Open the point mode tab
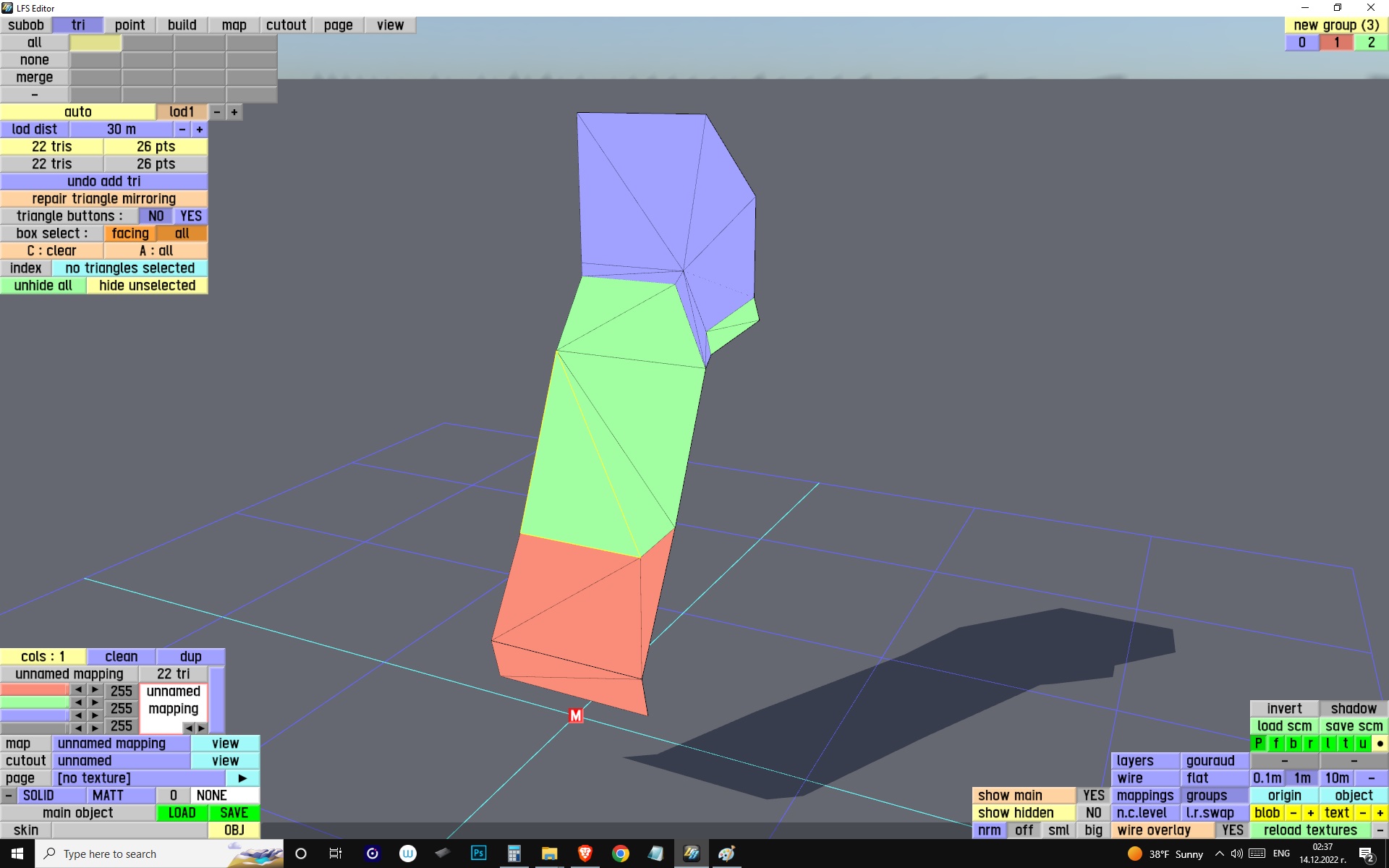Viewport: 1389px width, 868px height. (129, 25)
